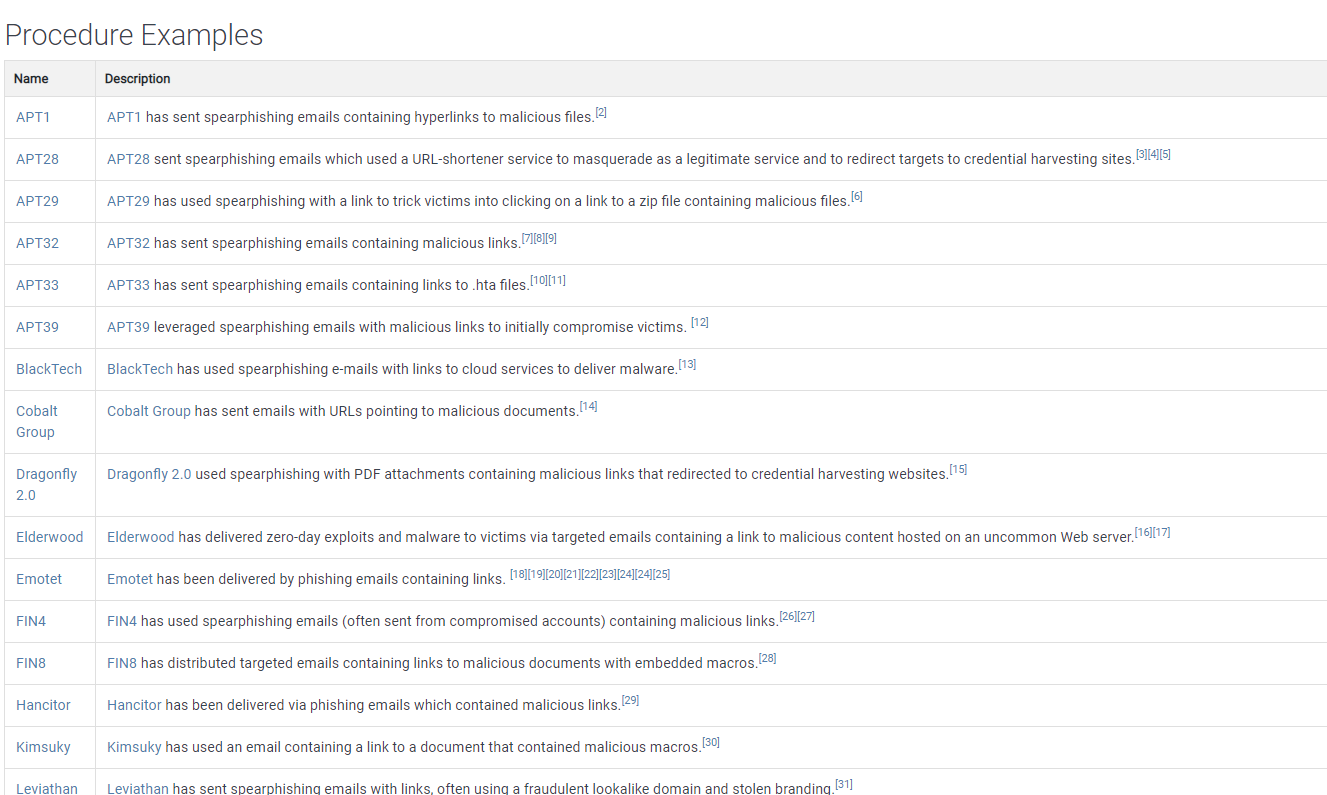1327x795 pixels.
Task: Click citation [28] in the FIN8 row
Action: coord(767,659)
